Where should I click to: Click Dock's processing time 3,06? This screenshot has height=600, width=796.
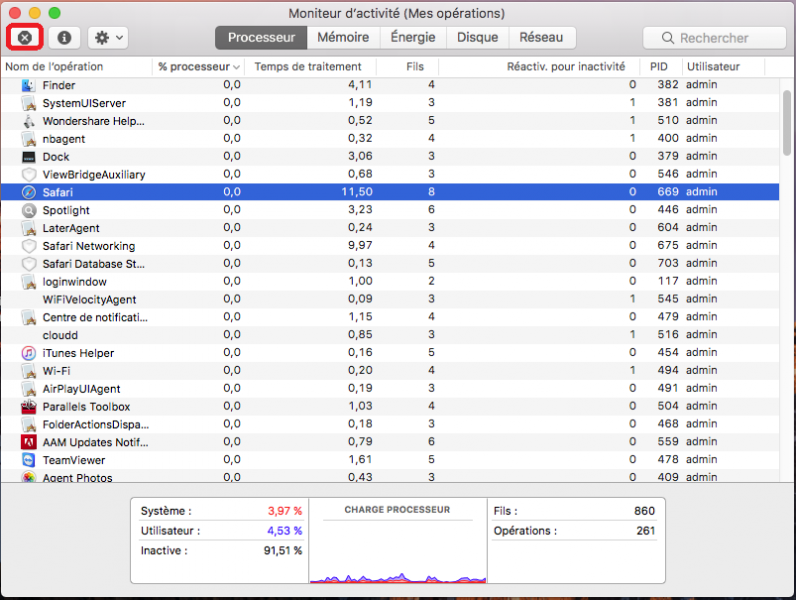tap(360, 156)
